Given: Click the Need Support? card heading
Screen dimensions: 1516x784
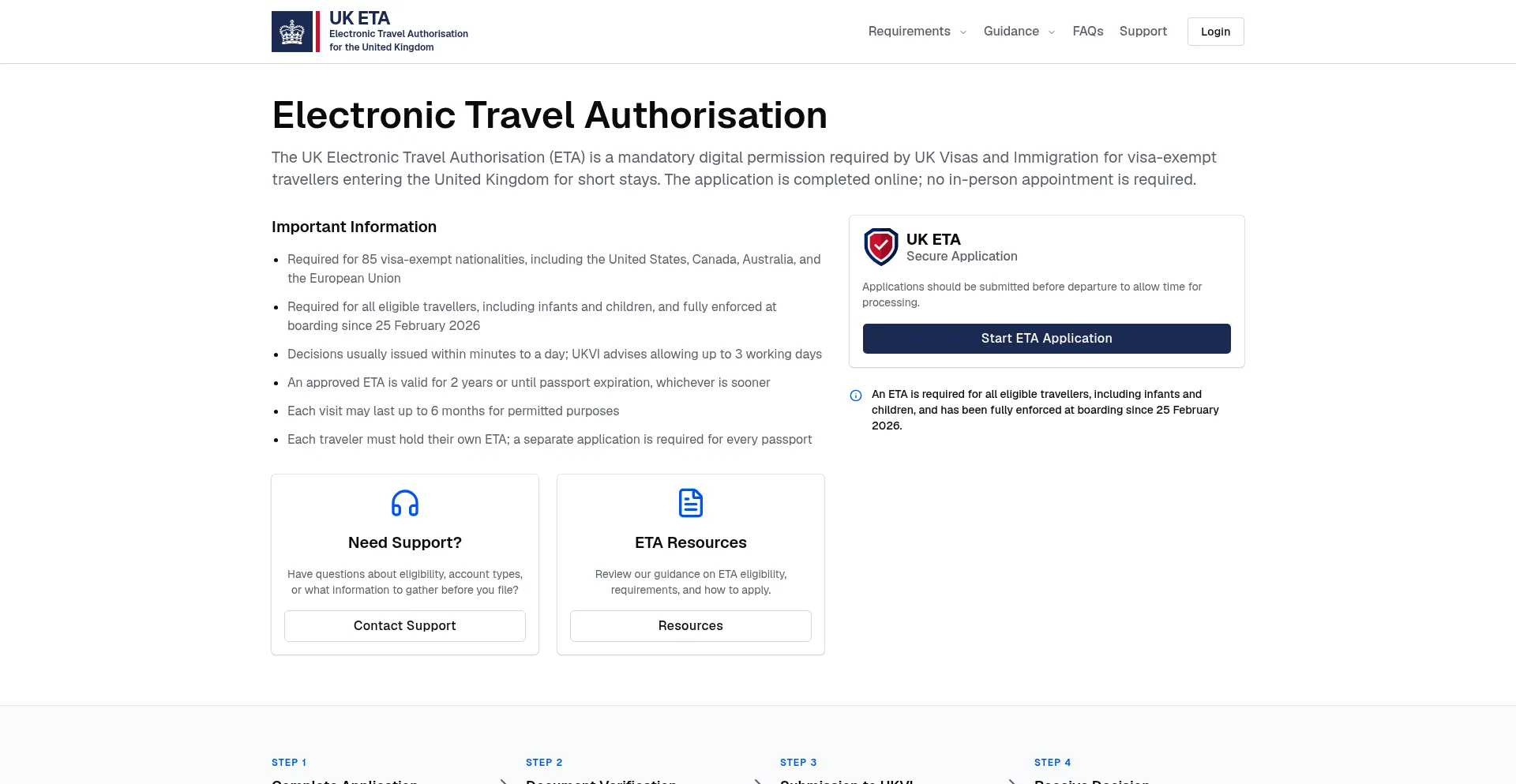Looking at the screenshot, I should 405,543.
